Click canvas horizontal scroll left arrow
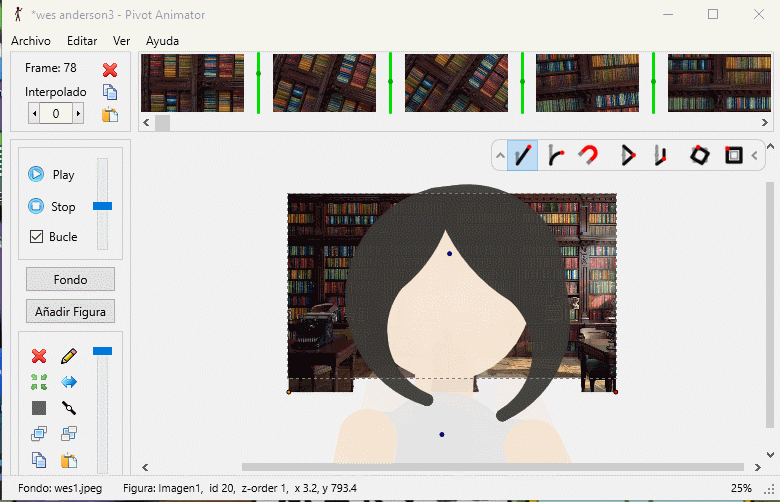Screen dimensions: 780x502 coord(145,467)
